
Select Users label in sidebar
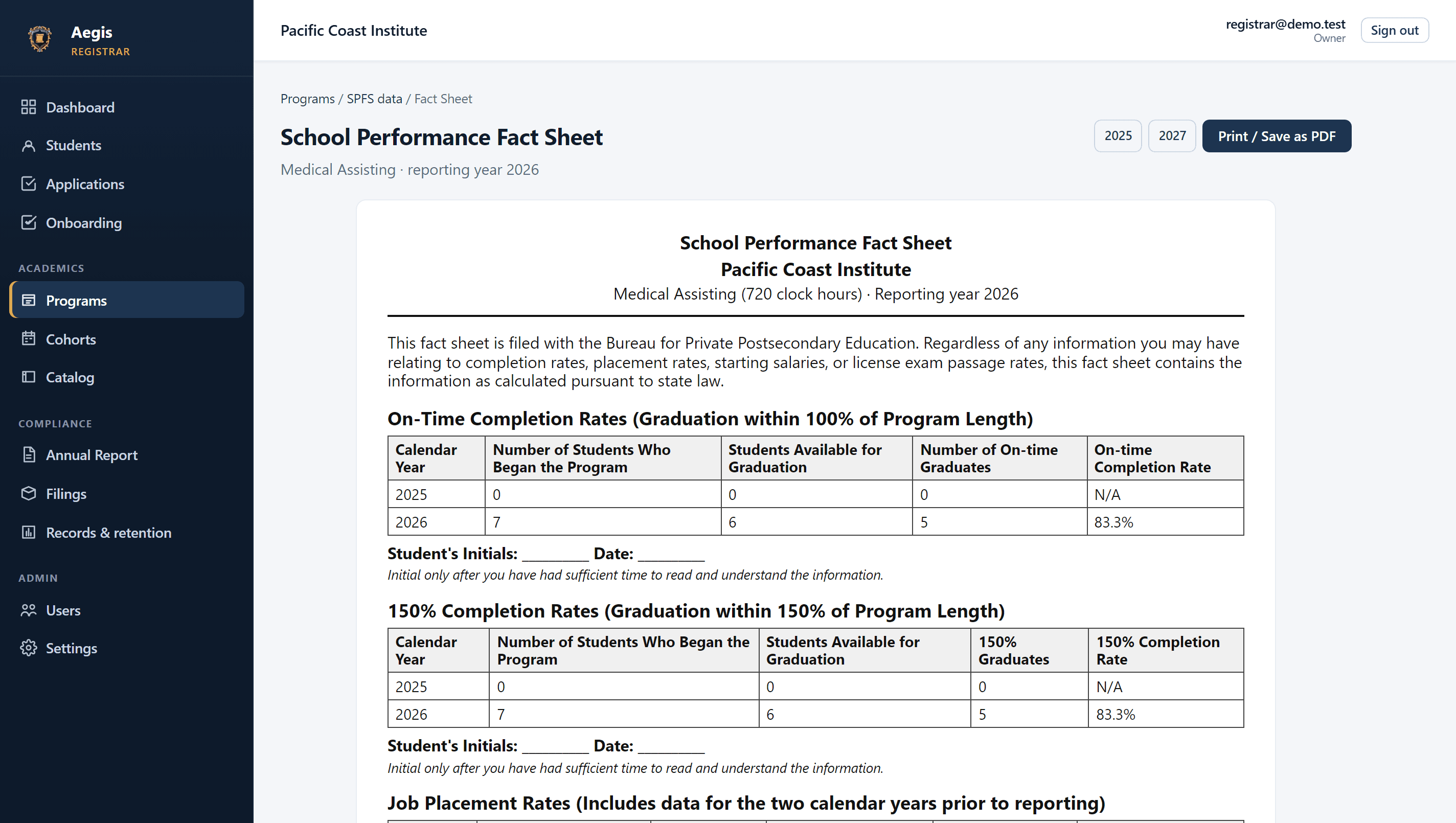(x=63, y=610)
